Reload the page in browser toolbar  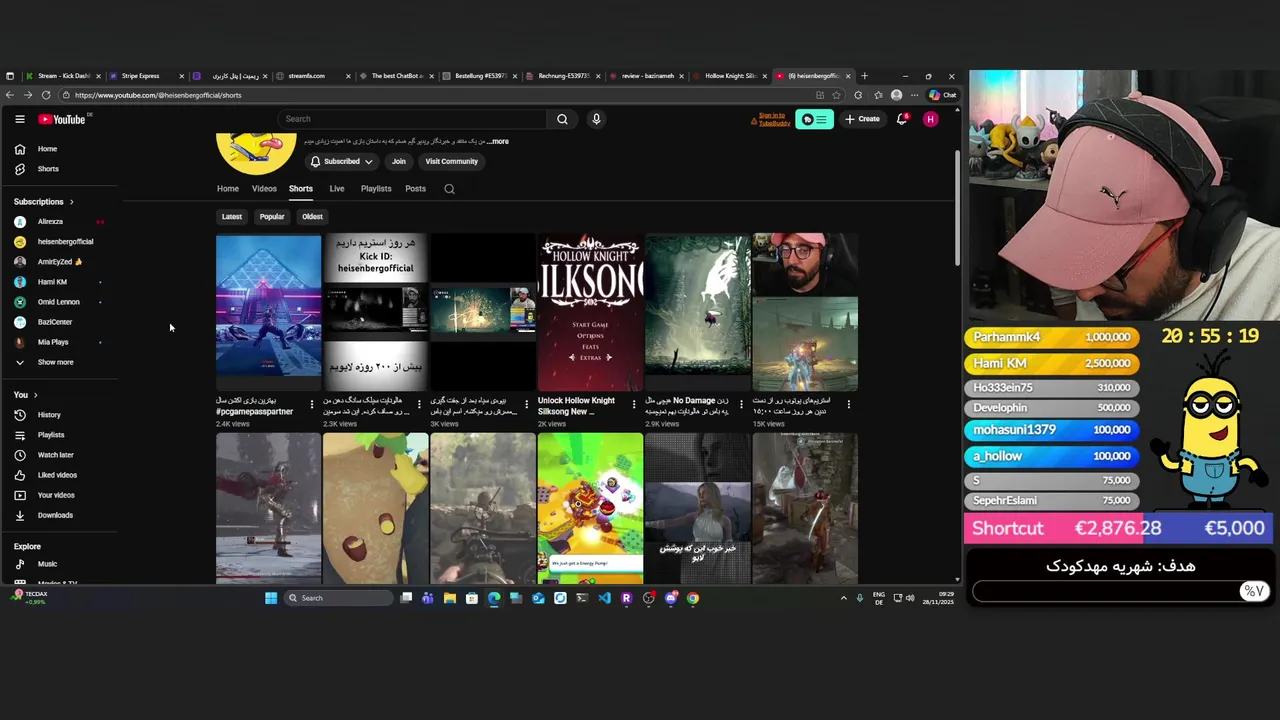tap(46, 95)
